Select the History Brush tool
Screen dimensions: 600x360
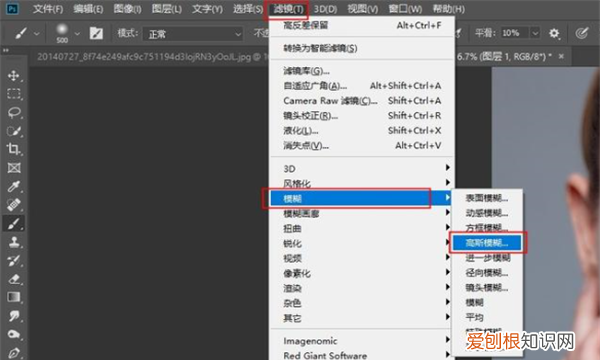[x=14, y=261]
